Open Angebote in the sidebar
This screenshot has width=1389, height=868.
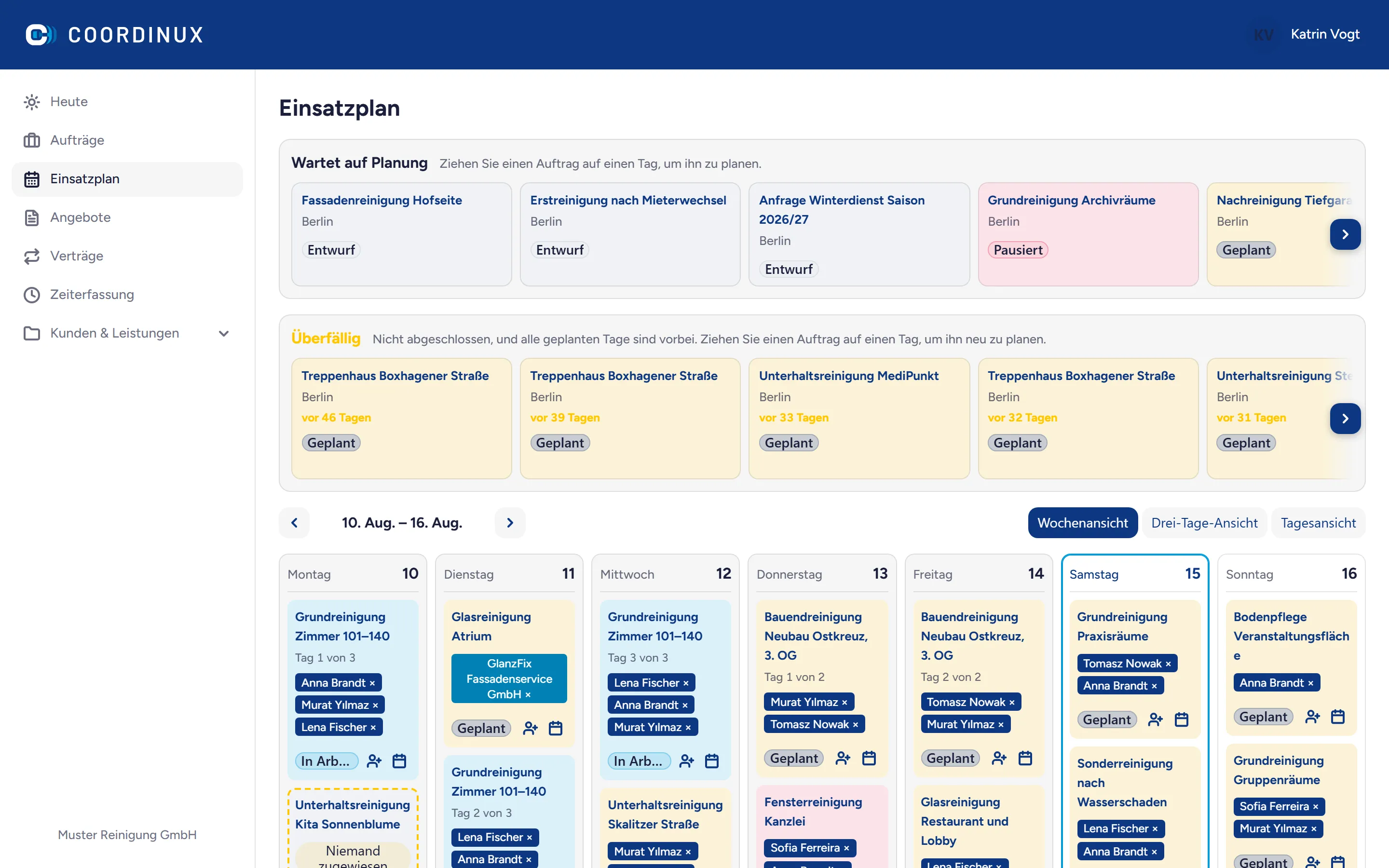tap(127, 217)
